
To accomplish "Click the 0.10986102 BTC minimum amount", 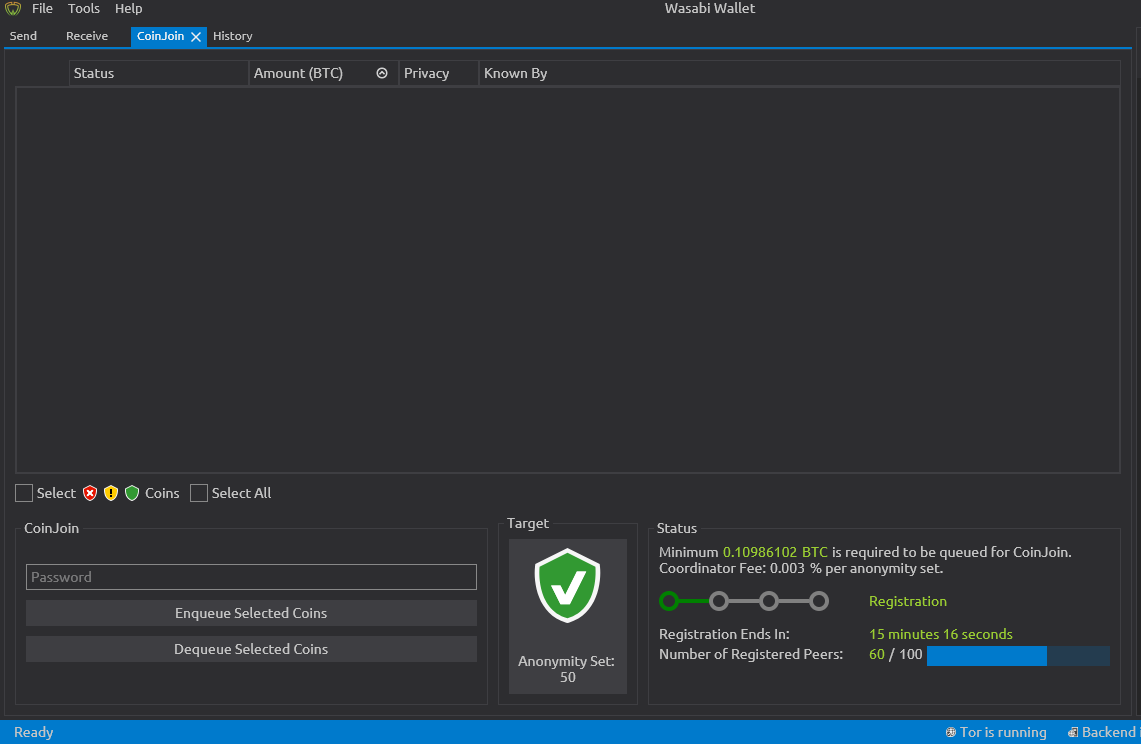I will pos(775,552).
